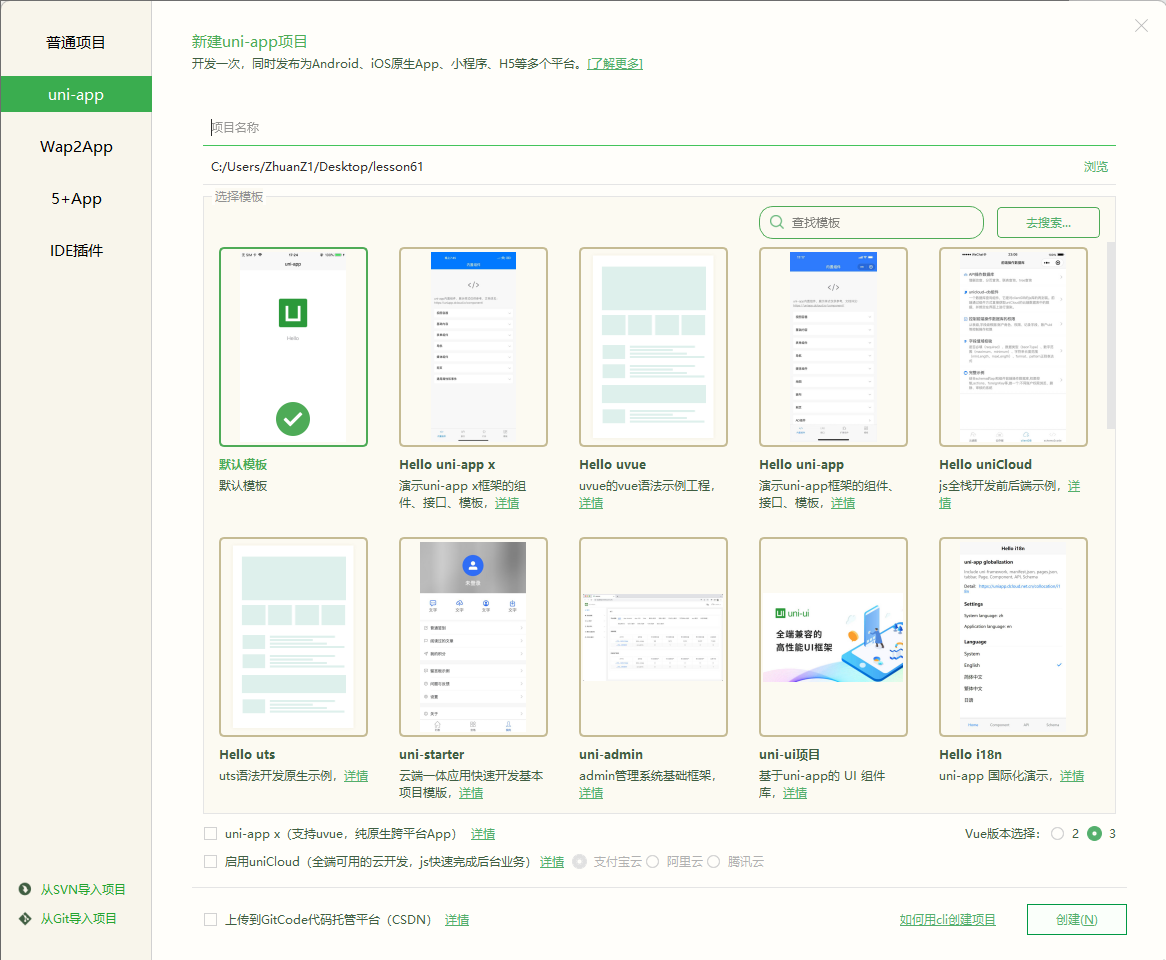Select the Hello uni-app x template thumbnail
Viewport: 1166px width, 960px height.
point(473,347)
